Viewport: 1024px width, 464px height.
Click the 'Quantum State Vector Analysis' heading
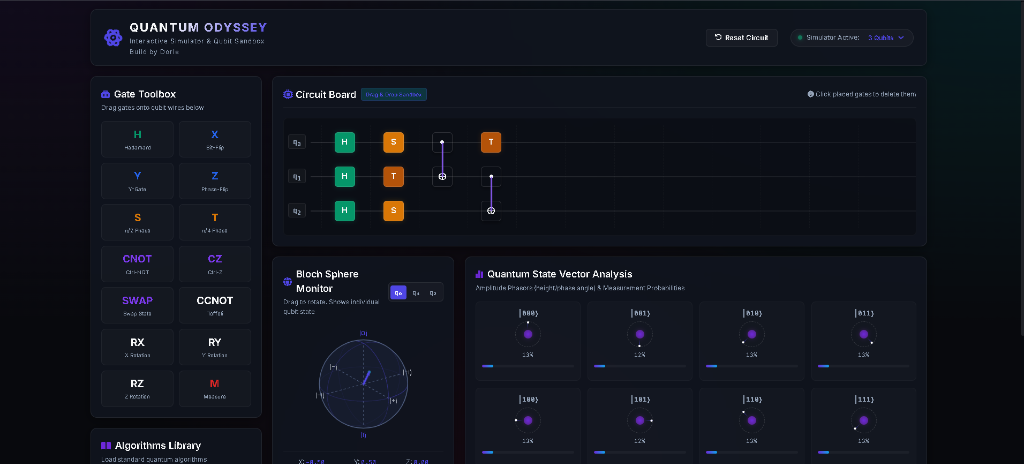coord(560,274)
